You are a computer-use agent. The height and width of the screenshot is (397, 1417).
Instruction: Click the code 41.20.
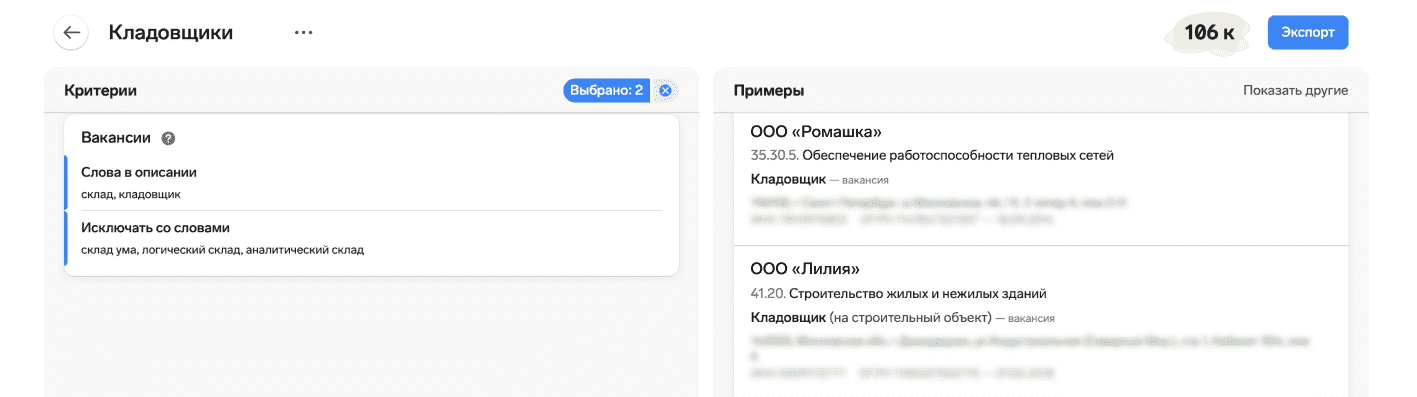click(767, 293)
